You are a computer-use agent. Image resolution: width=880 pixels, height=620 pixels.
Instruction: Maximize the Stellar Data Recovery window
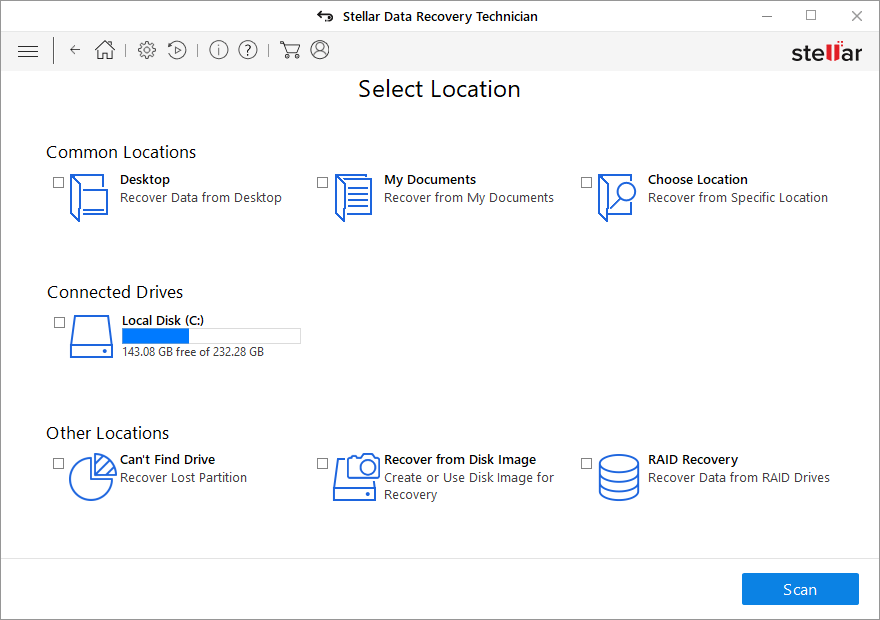point(811,16)
